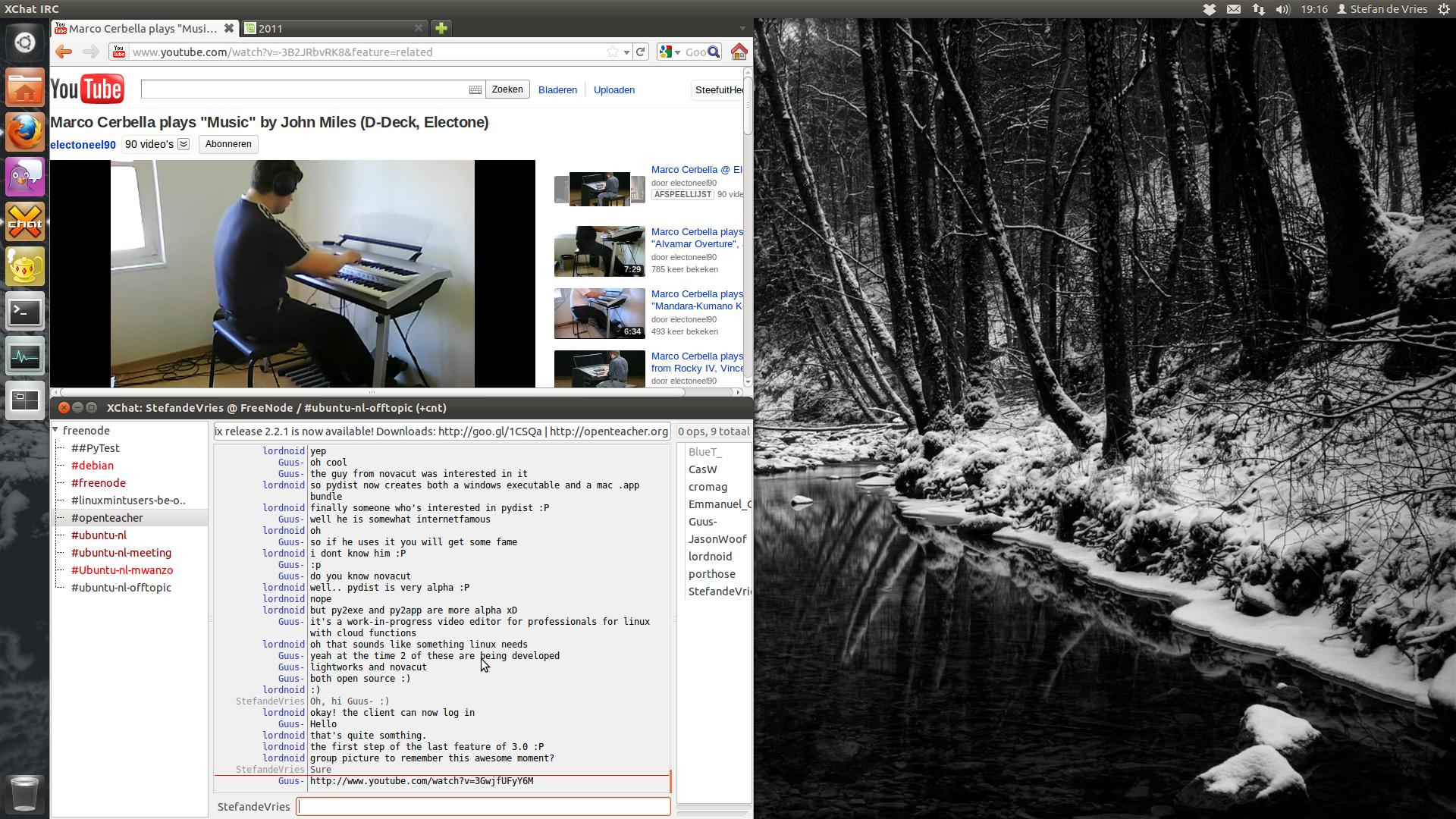The image size is (1456, 819).
Task: Open Pidgin messenger from the launcher
Action: pyautogui.click(x=24, y=177)
